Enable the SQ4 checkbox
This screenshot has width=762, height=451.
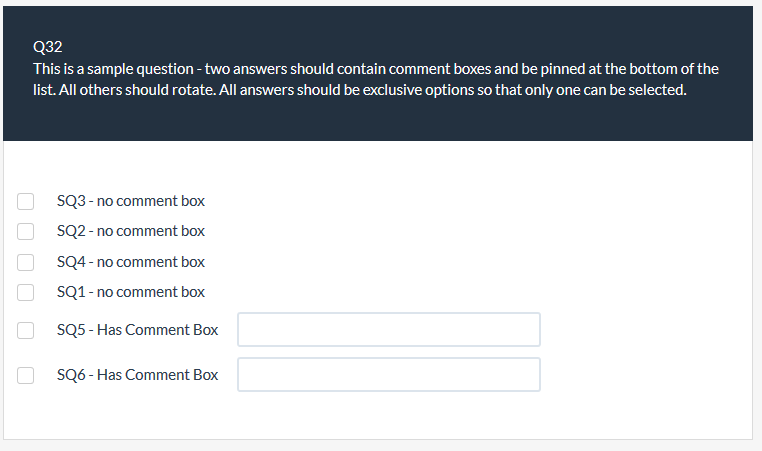coord(27,262)
